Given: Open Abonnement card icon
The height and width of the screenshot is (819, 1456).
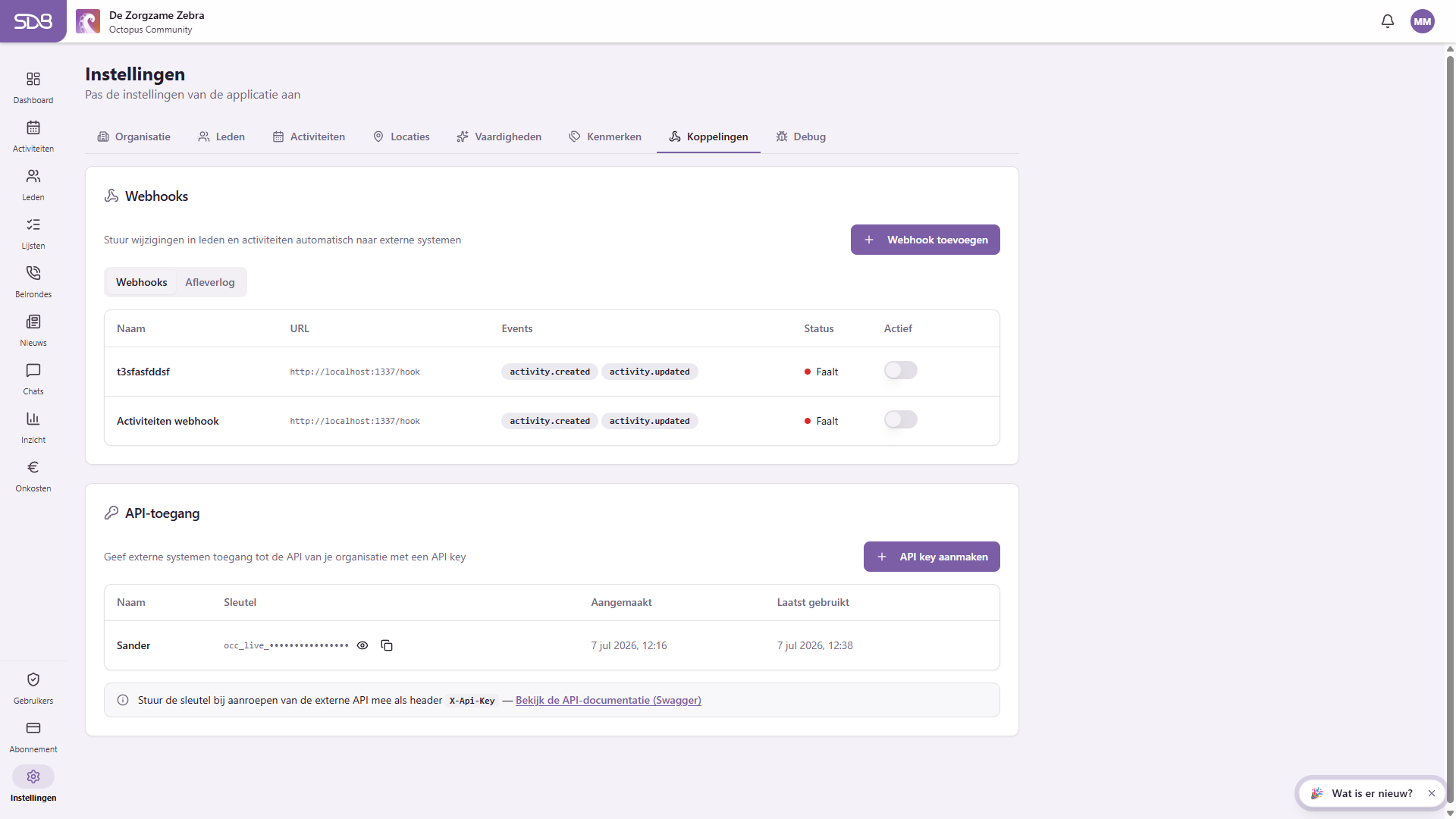Looking at the screenshot, I should (x=33, y=728).
